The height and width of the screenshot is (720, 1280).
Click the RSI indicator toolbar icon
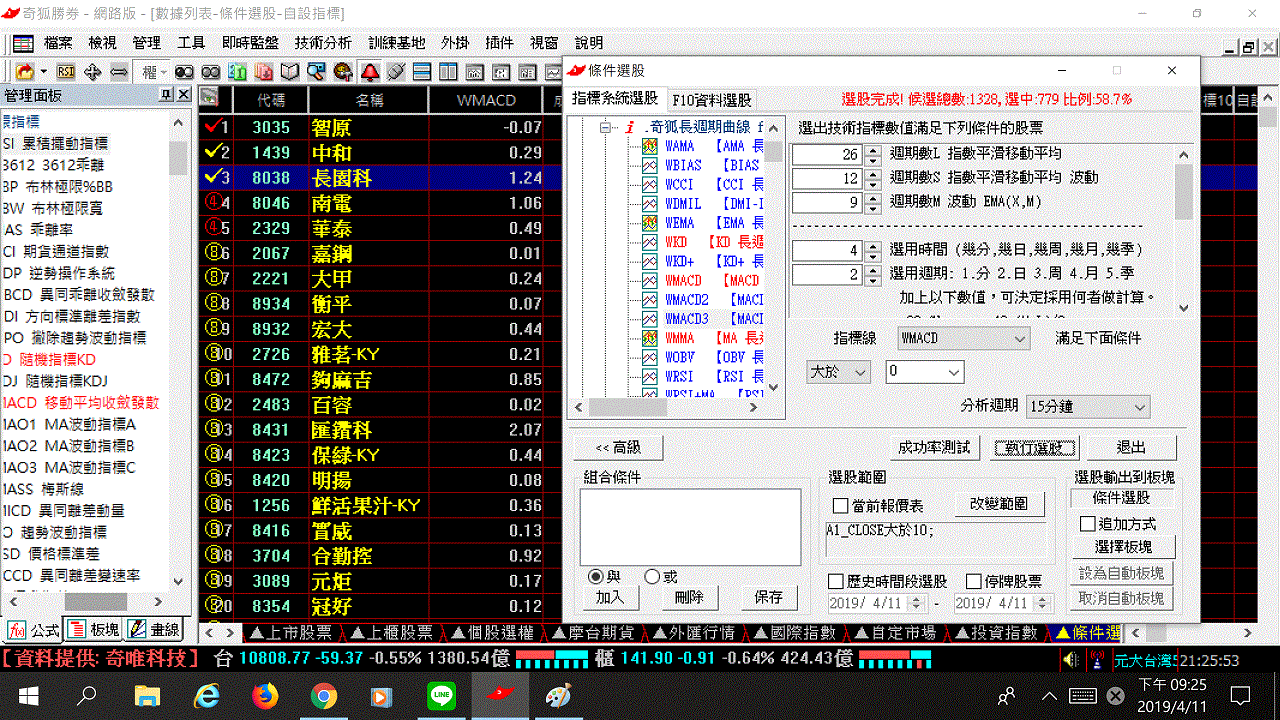coord(66,72)
